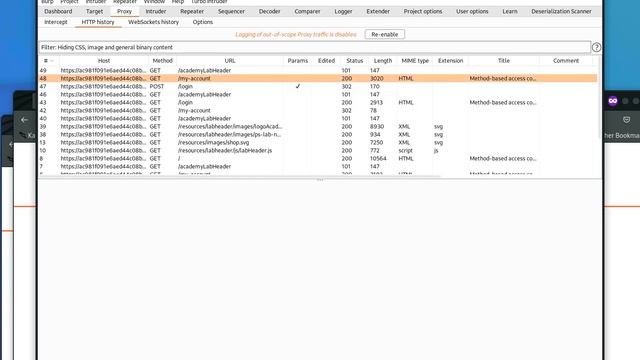Click the sort arrow in the # column header
The height and width of the screenshot is (360, 640).
coord(52,61)
